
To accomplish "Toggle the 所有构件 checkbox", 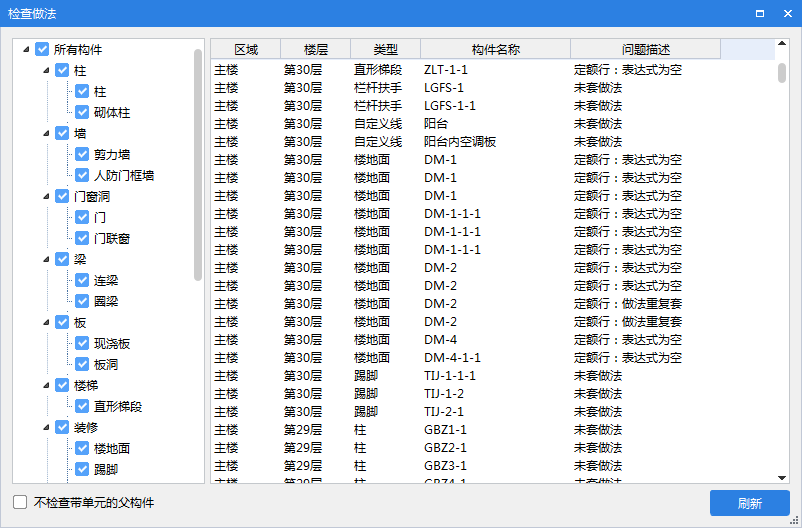I will pyautogui.click(x=42, y=50).
